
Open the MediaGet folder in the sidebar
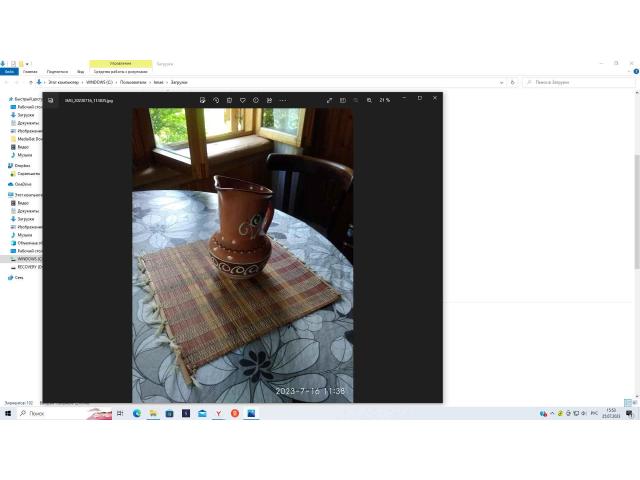coord(26,139)
